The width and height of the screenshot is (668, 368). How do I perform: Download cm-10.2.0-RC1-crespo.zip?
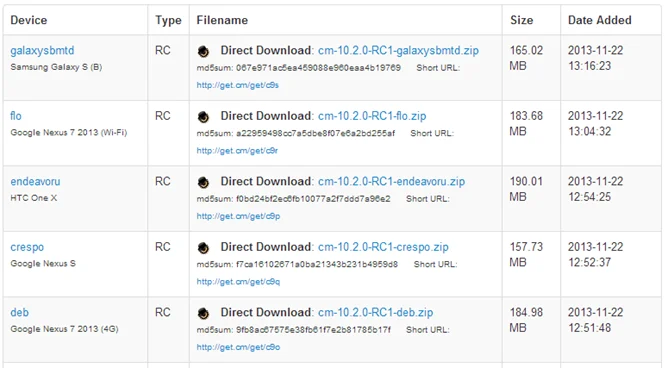tap(383, 247)
